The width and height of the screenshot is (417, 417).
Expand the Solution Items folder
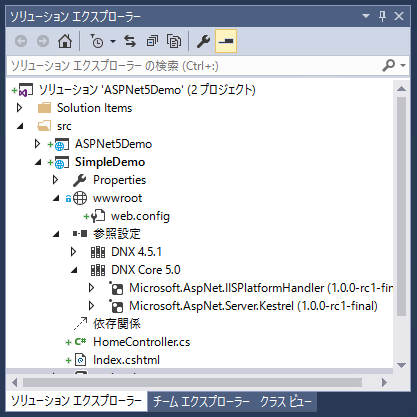(20, 108)
